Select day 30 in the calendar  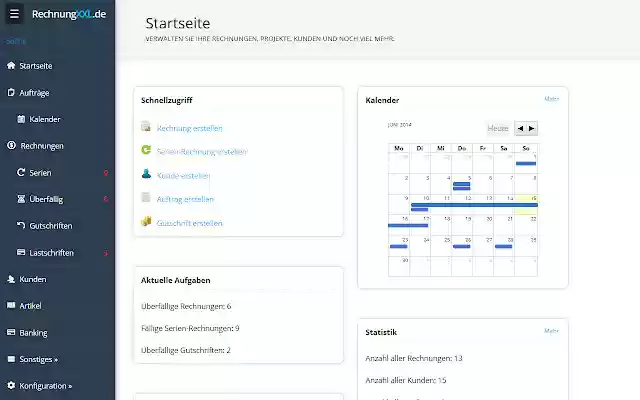(x=399, y=266)
